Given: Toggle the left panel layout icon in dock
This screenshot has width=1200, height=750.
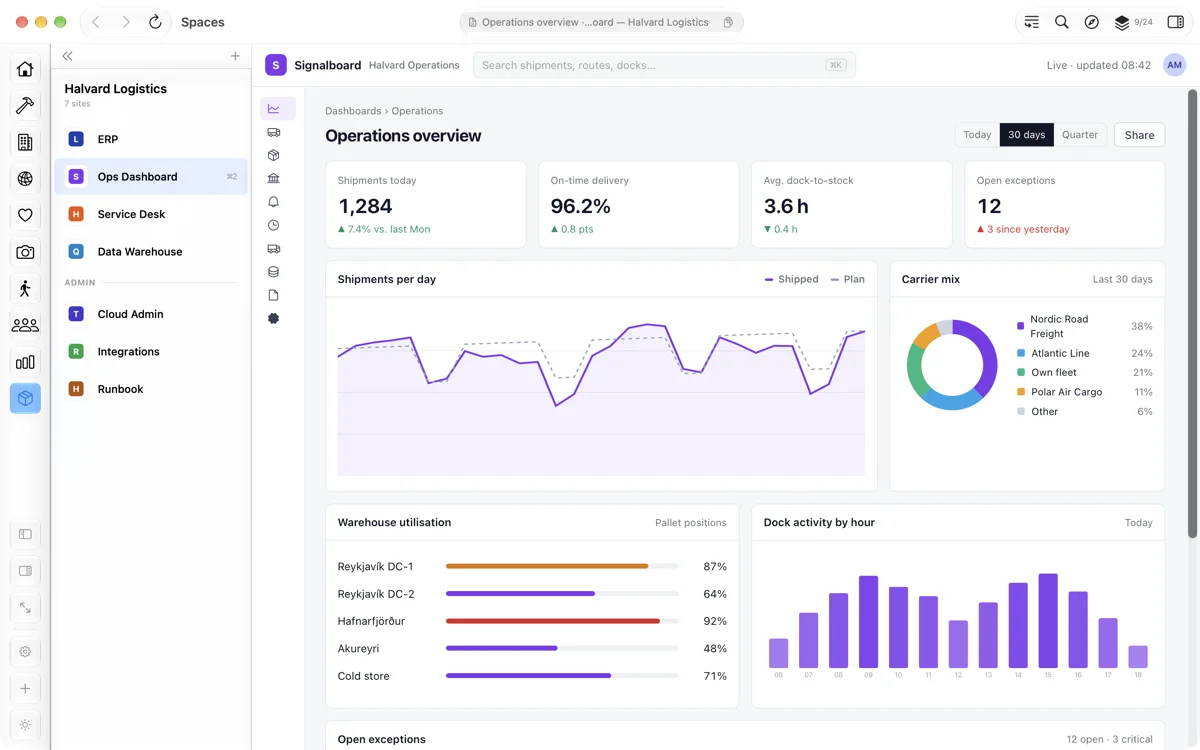Looking at the screenshot, I should (25, 534).
